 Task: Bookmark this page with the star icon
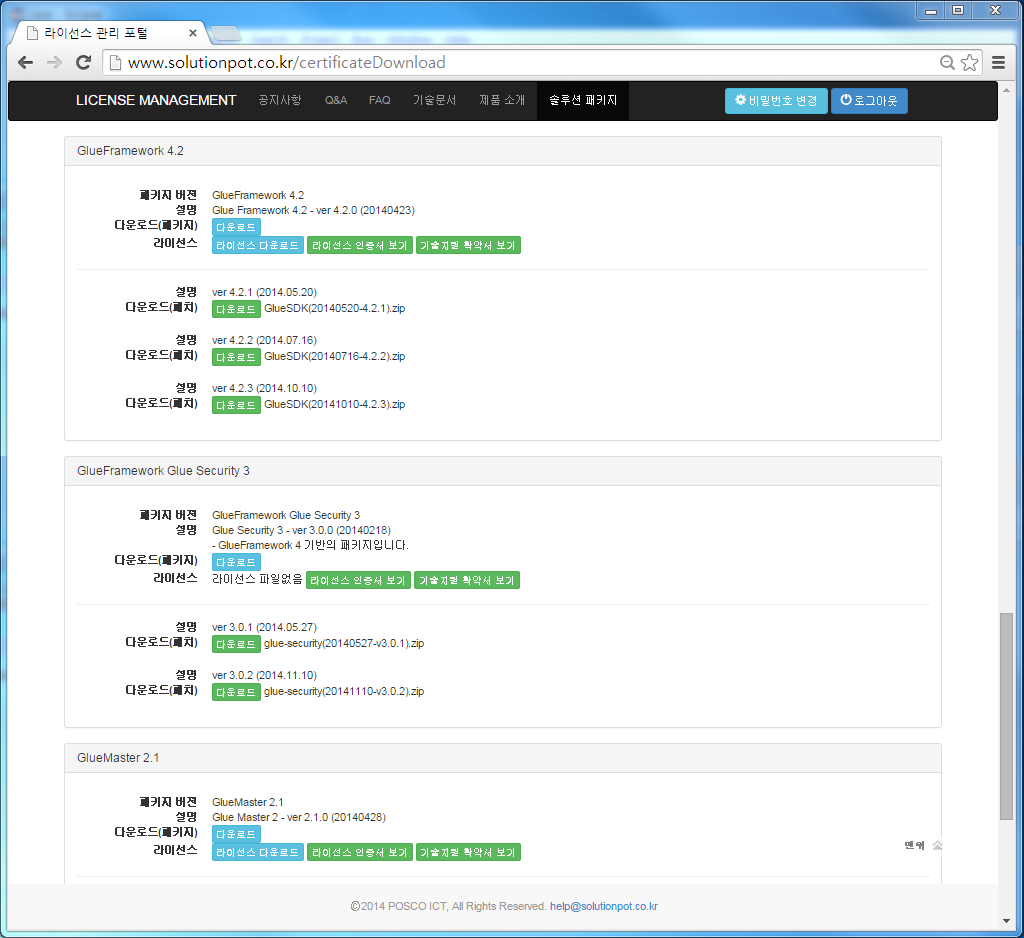tap(970, 63)
